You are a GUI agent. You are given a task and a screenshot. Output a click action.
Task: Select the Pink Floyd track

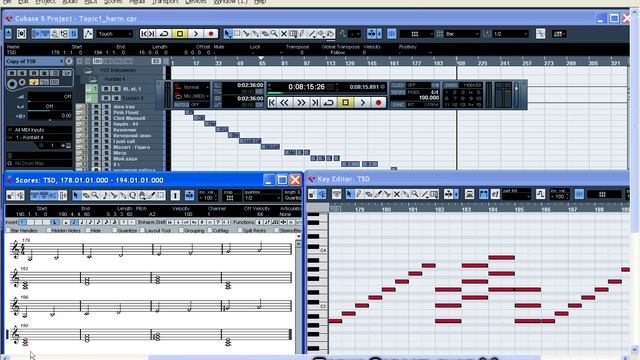[x=125, y=112]
